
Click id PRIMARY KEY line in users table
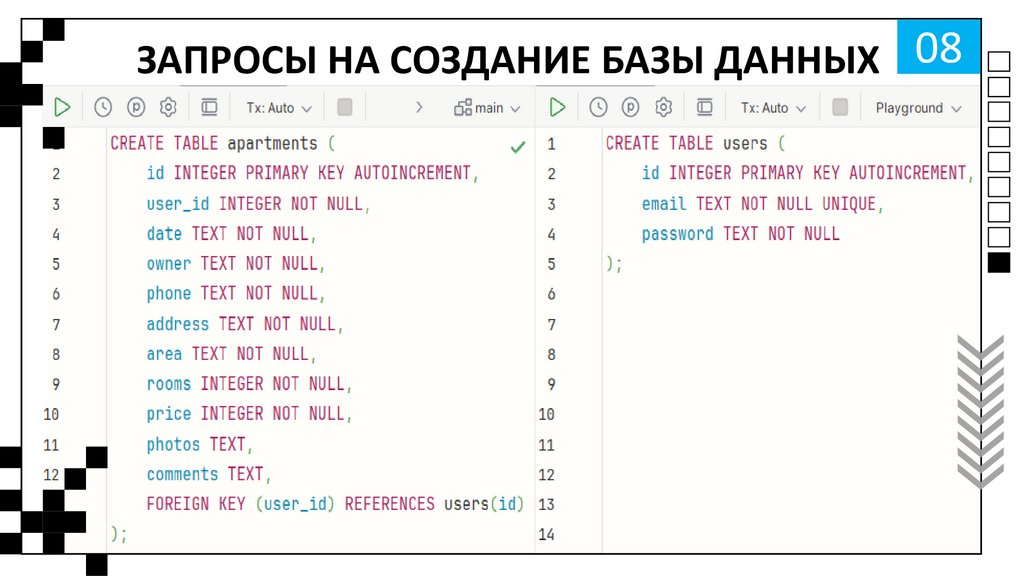(x=808, y=173)
